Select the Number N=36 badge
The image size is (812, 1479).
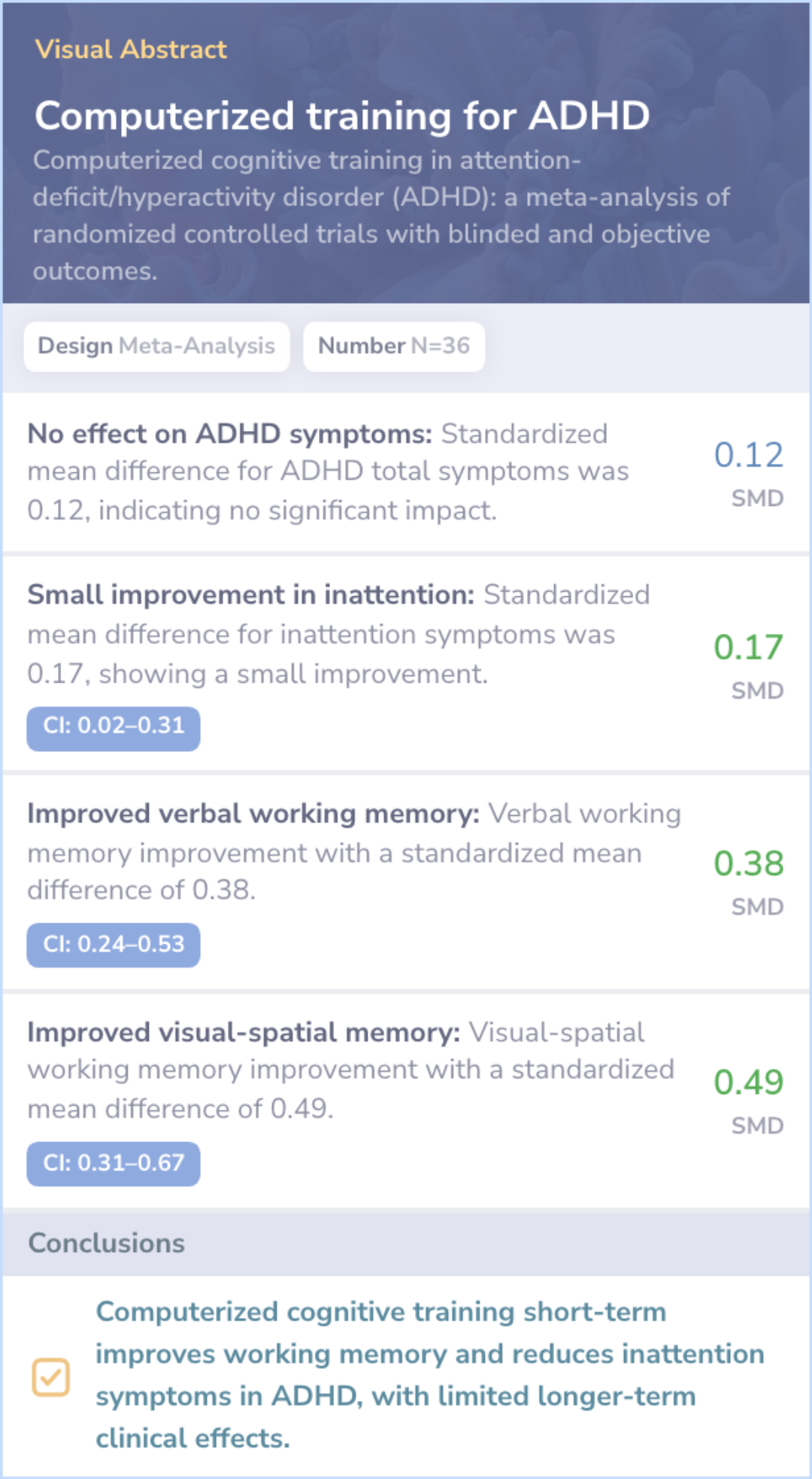pyautogui.click(x=394, y=346)
